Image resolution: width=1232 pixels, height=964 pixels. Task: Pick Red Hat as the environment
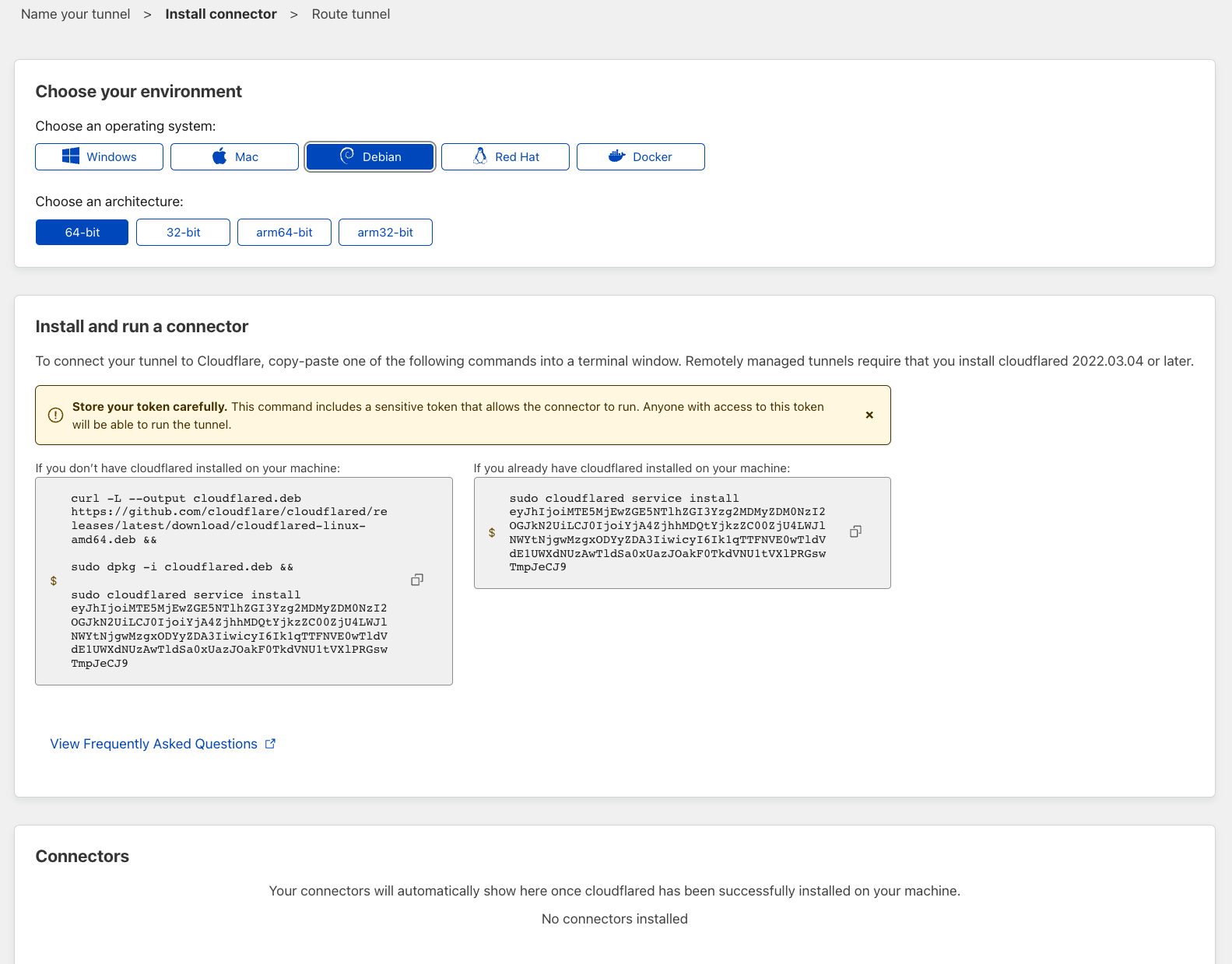(505, 156)
